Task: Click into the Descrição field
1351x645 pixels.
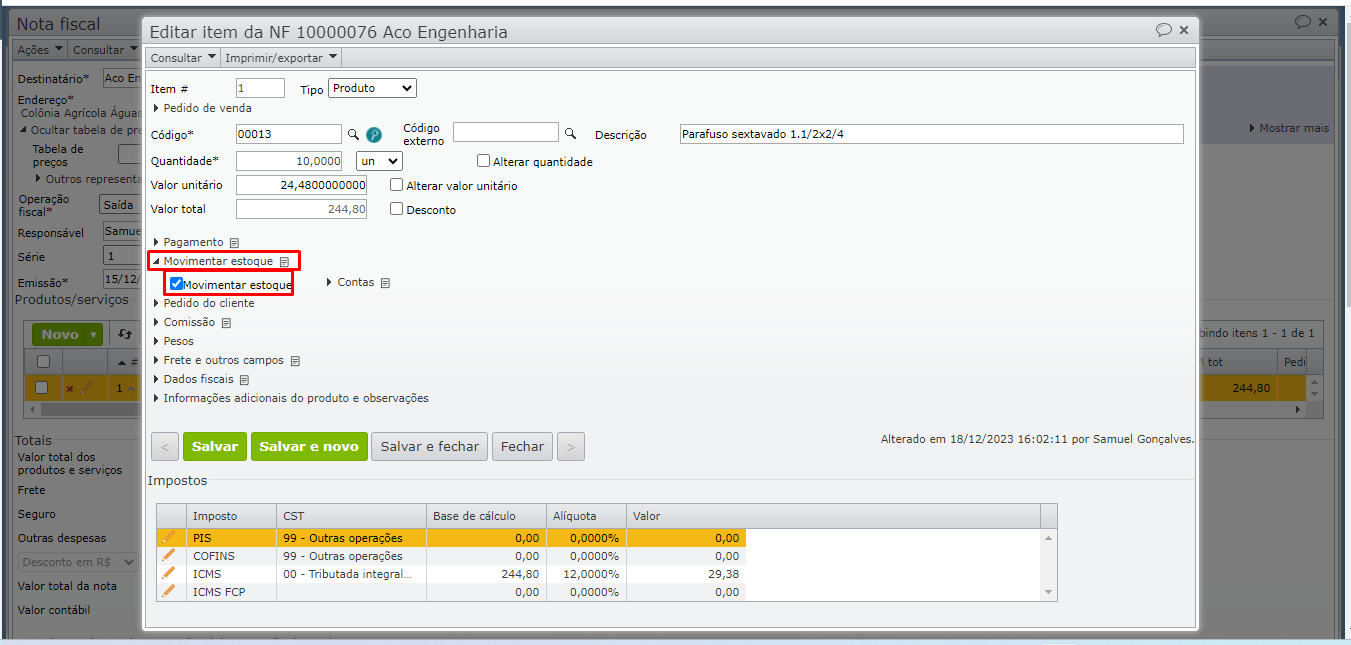Action: 930,134
